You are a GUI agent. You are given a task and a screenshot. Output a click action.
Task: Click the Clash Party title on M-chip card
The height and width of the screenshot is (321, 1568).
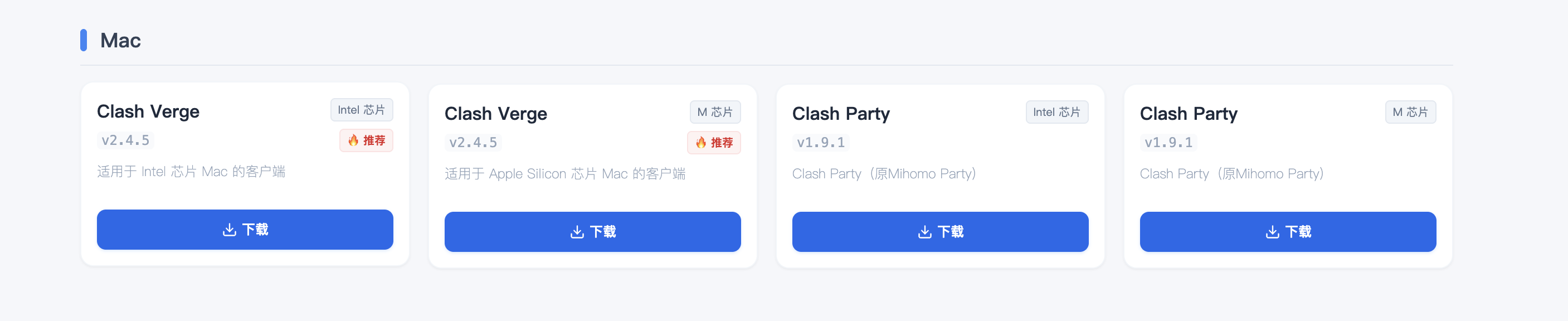click(1188, 114)
